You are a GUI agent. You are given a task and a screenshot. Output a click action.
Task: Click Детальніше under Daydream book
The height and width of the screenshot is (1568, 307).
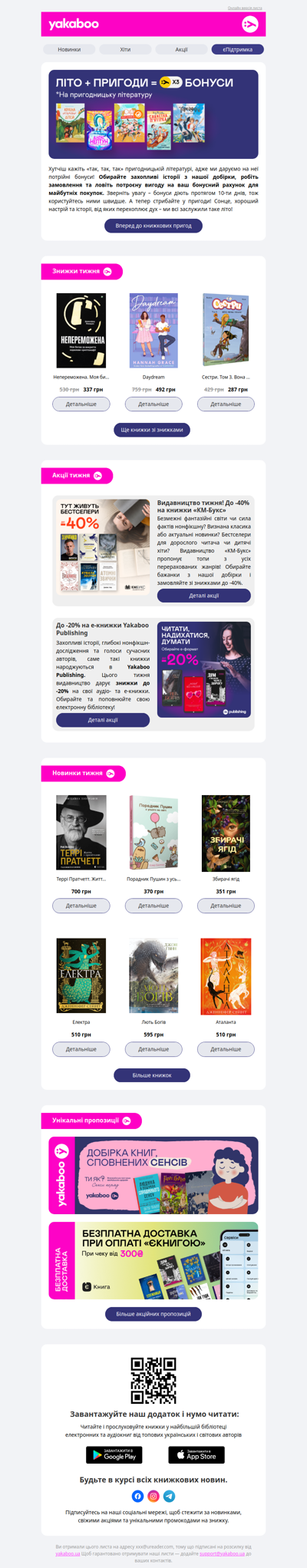coord(153,404)
